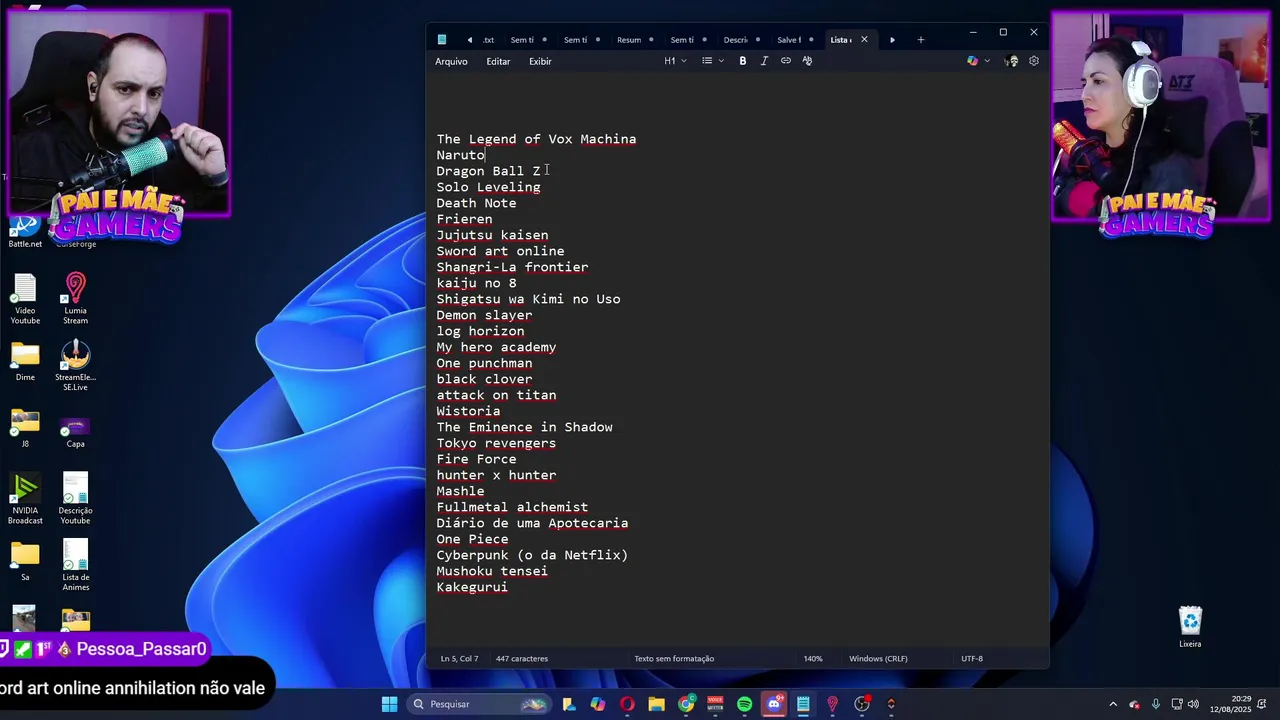
Task: Open Notepad settings gear
Action: click(x=1034, y=61)
